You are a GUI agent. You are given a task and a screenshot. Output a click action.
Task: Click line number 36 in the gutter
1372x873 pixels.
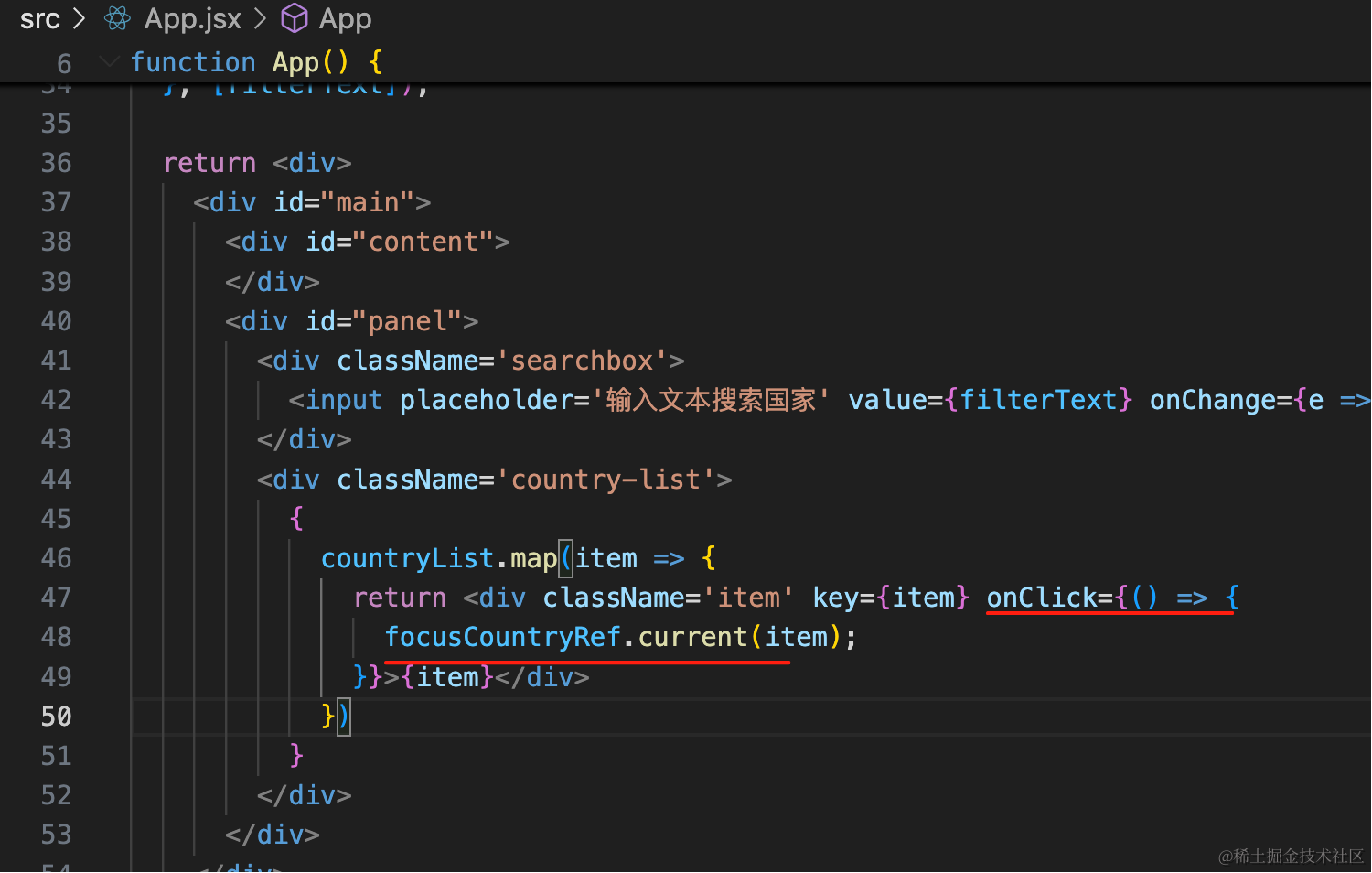coord(56,163)
